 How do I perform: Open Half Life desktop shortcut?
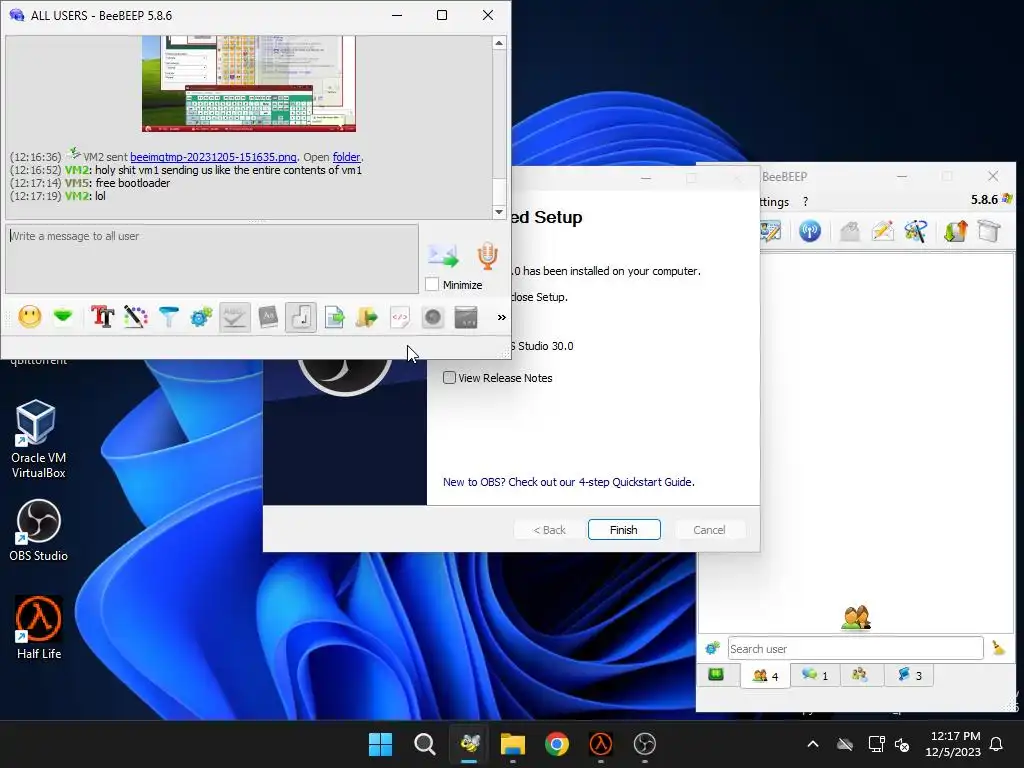pyautogui.click(x=39, y=628)
